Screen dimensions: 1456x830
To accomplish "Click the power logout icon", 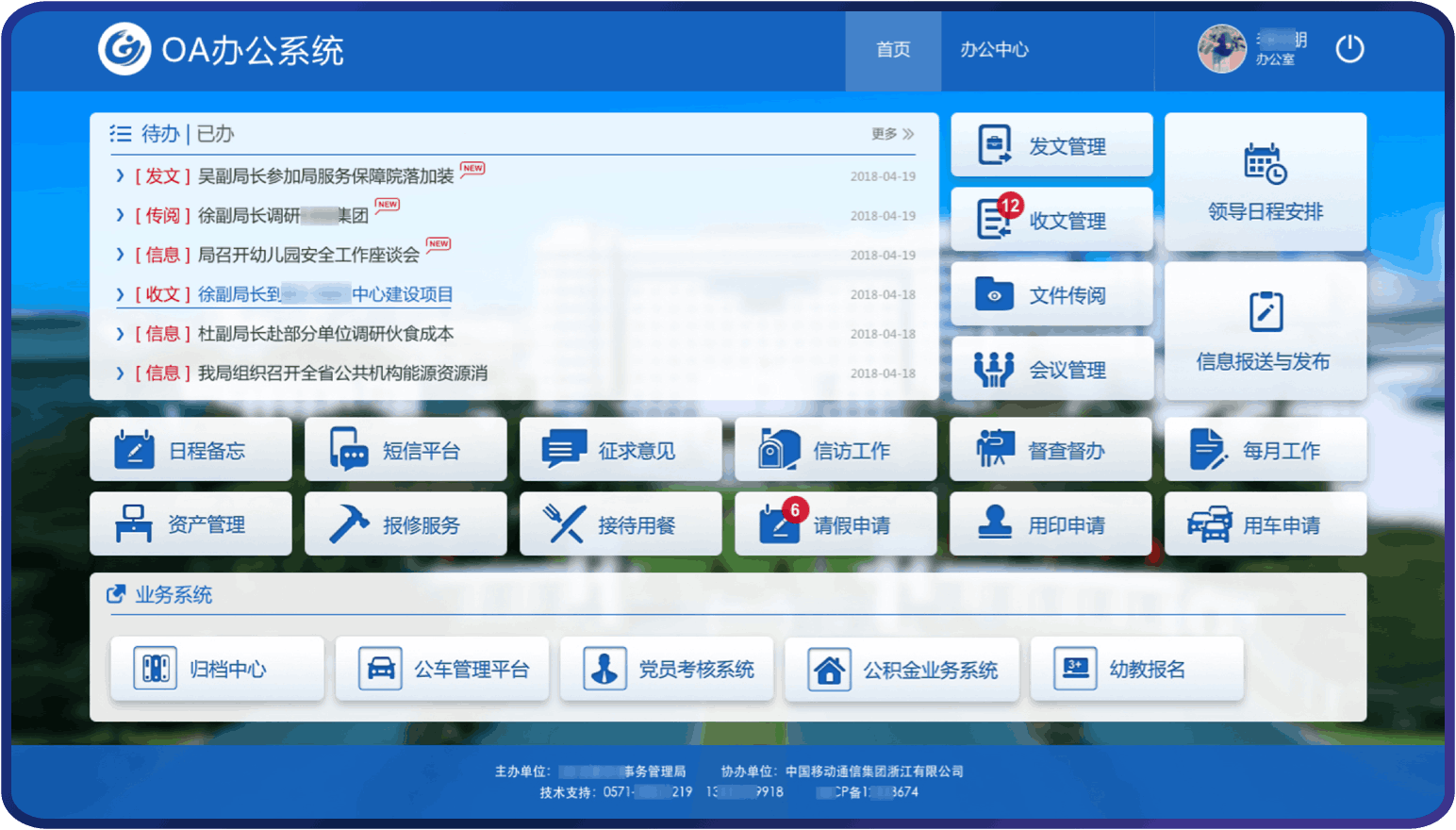I will pyautogui.click(x=1349, y=48).
